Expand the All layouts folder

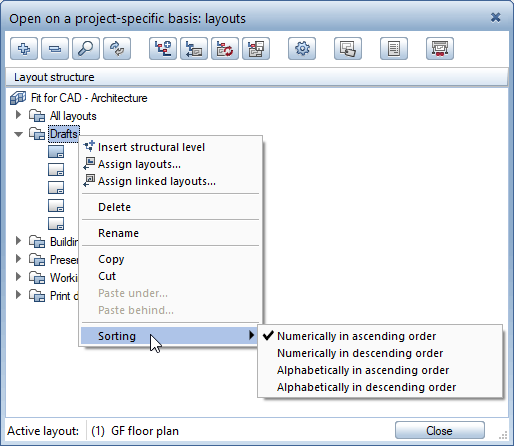(18, 115)
